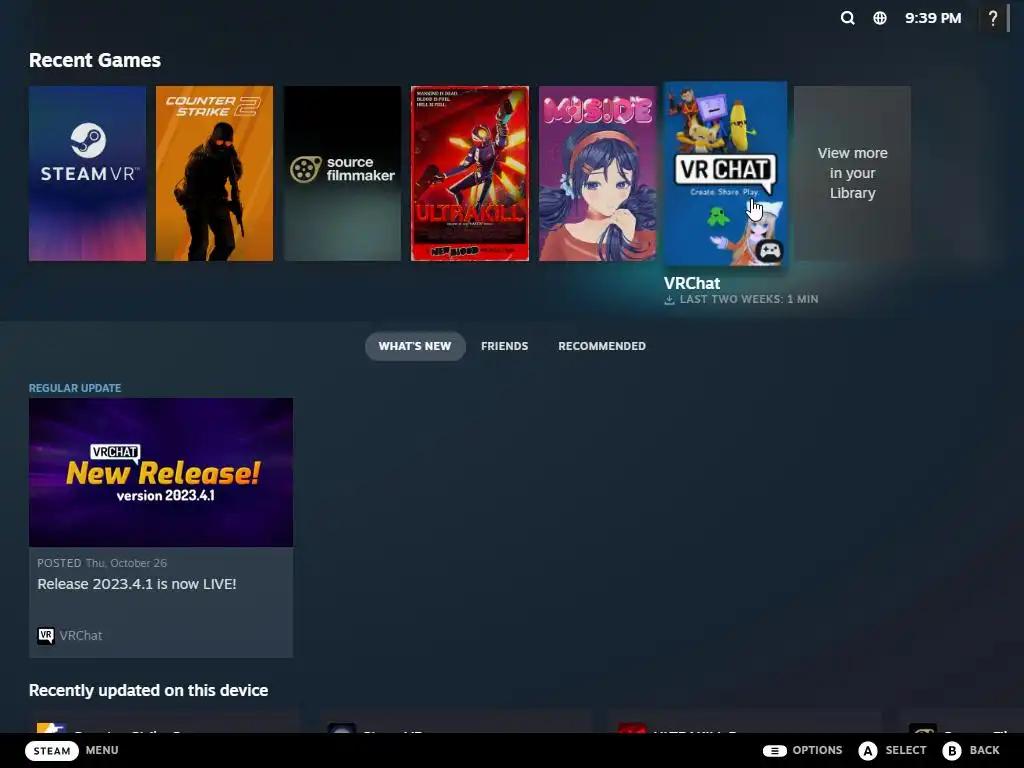Switch to the Friends tab
The height and width of the screenshot is (768, 1024).
point(504,346)
